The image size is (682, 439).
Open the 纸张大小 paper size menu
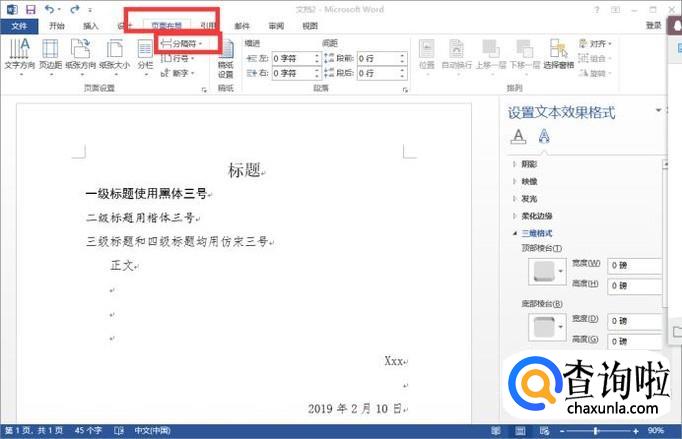click(x=114, y=58)
